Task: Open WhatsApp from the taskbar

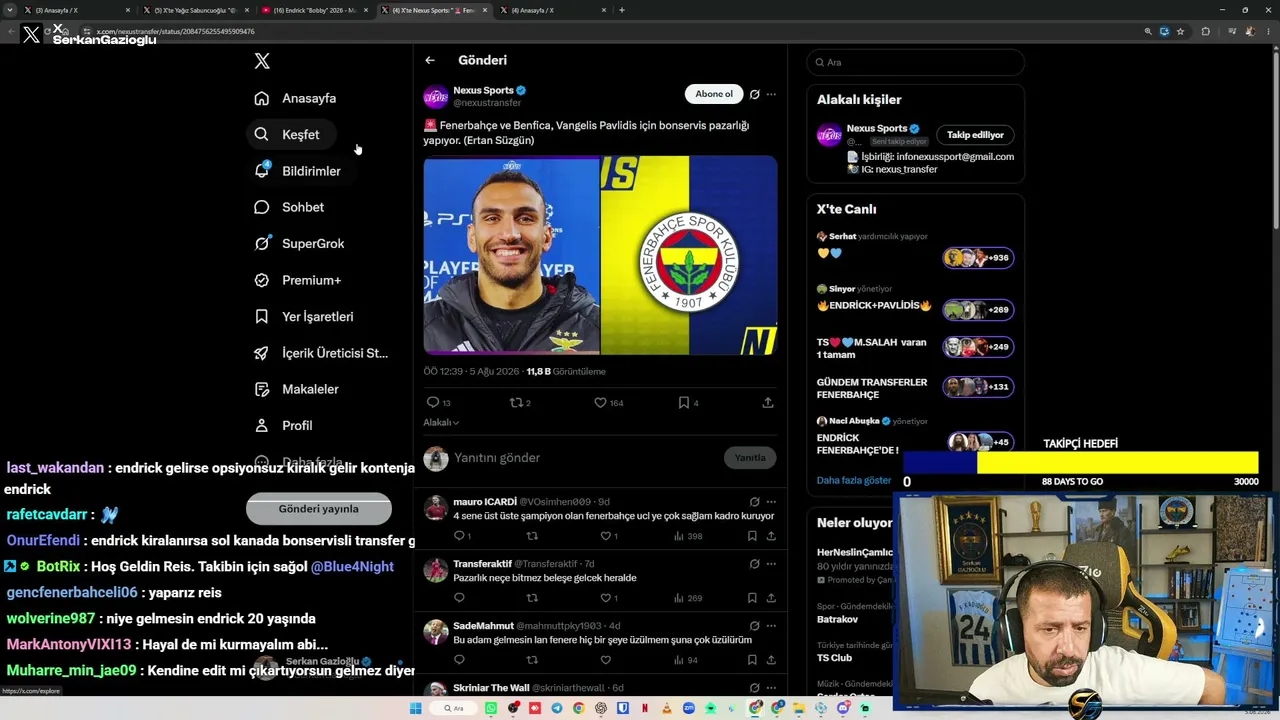Action: click(491, 708)
